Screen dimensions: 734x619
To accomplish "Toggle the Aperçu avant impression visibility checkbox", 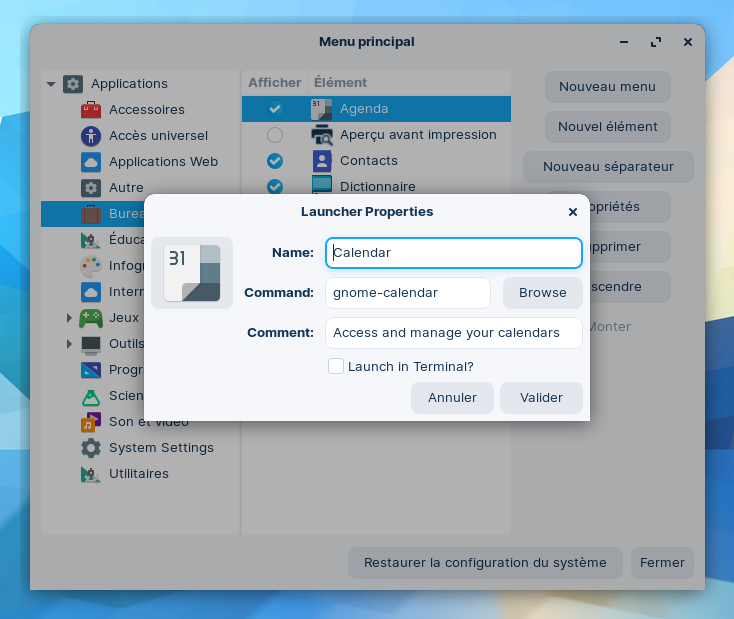I will coord(275,135).
